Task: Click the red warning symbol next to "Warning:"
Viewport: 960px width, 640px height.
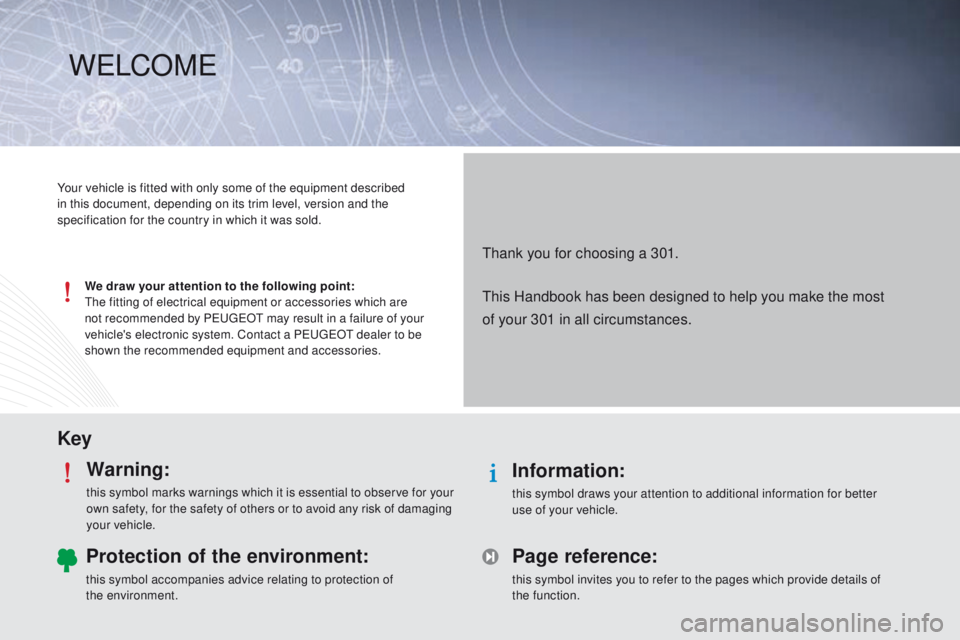Action: coord(67,473)
